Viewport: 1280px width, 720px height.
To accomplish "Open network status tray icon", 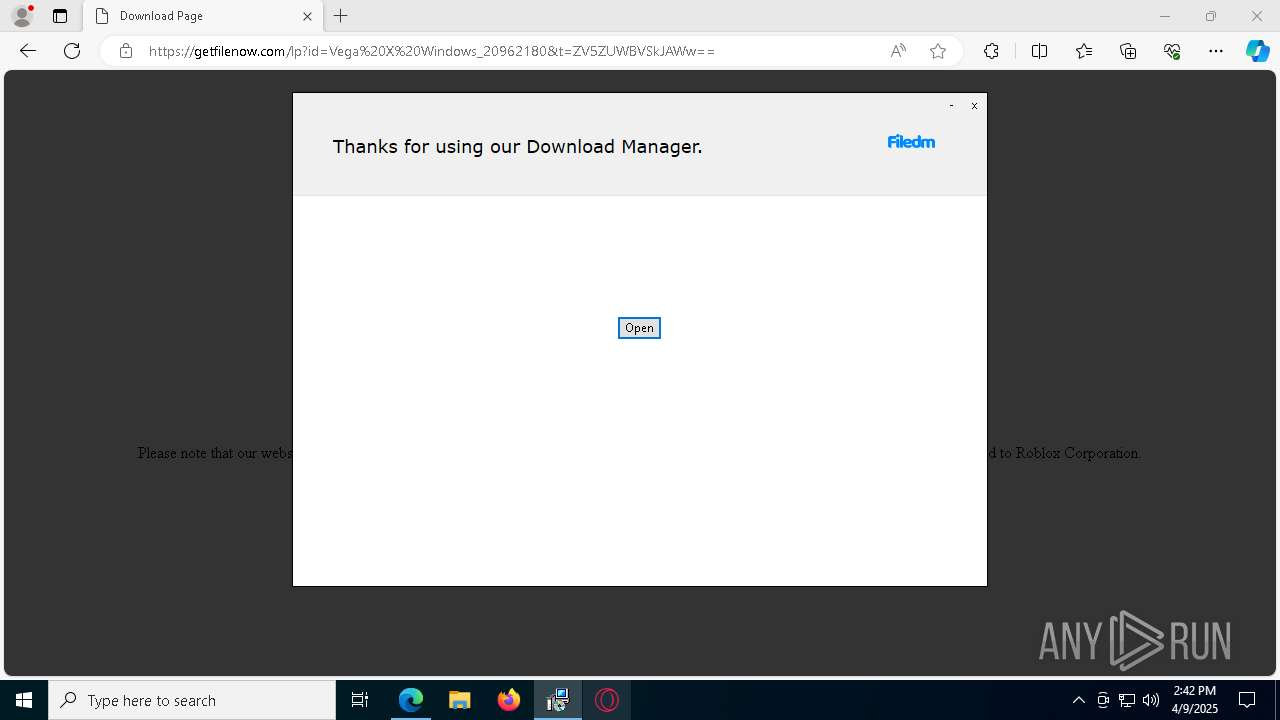I will pos(1127,700).
